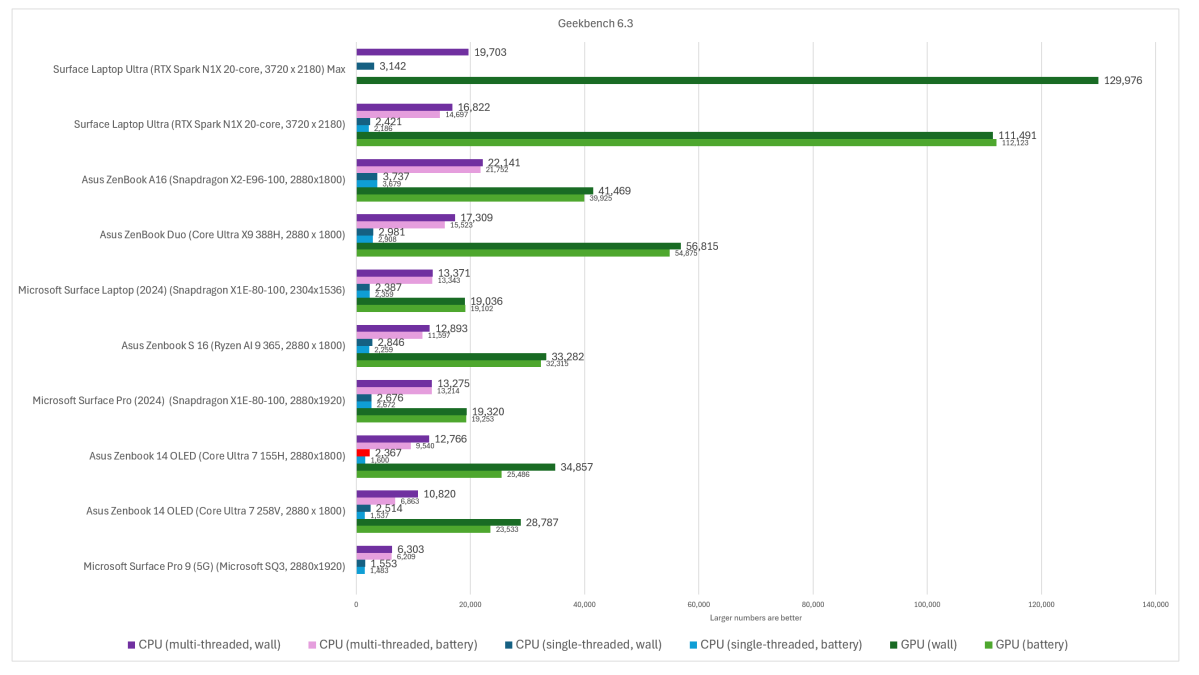Click the Asus ZenBook A16 Snapdragon X2 label
1199x675 pixels.
[x=213, y=180]
